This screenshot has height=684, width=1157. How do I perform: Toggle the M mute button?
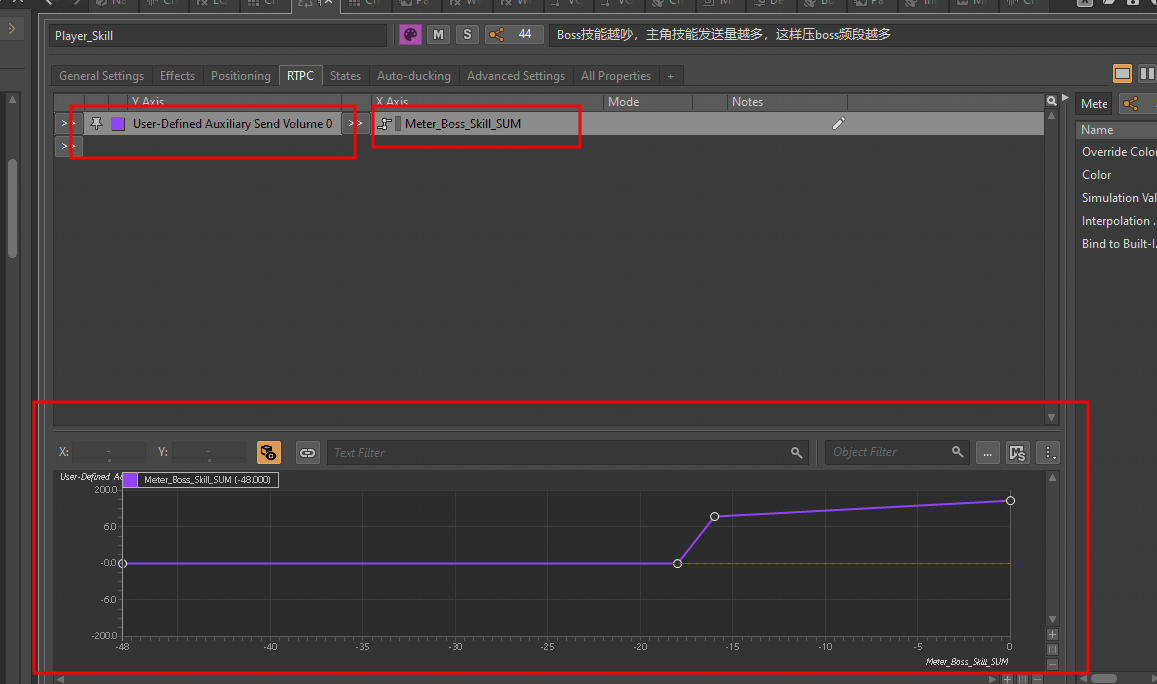click(x=438, y=35)
